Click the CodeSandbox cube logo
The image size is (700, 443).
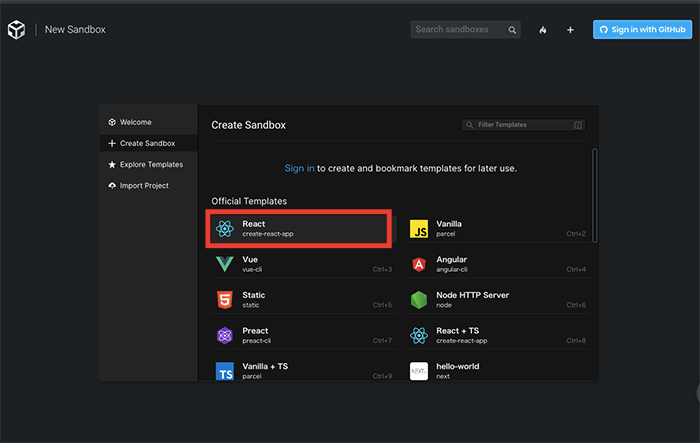18,30
